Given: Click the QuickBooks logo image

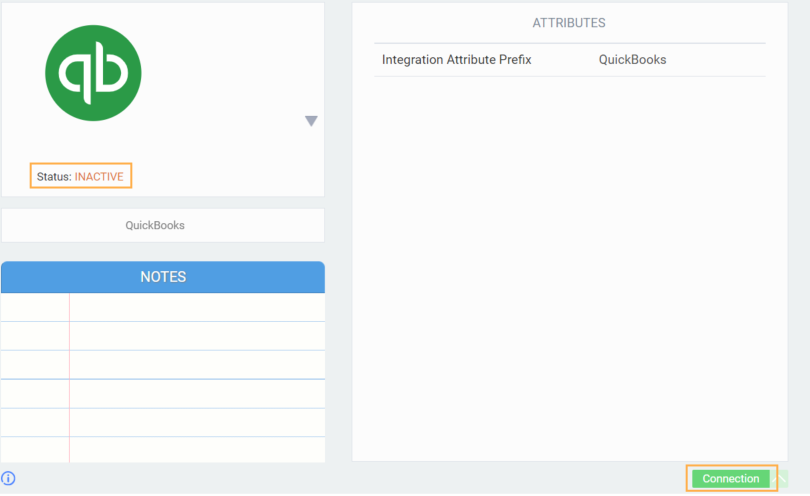Looking at the screenshot, I should (x=93, y=73).
